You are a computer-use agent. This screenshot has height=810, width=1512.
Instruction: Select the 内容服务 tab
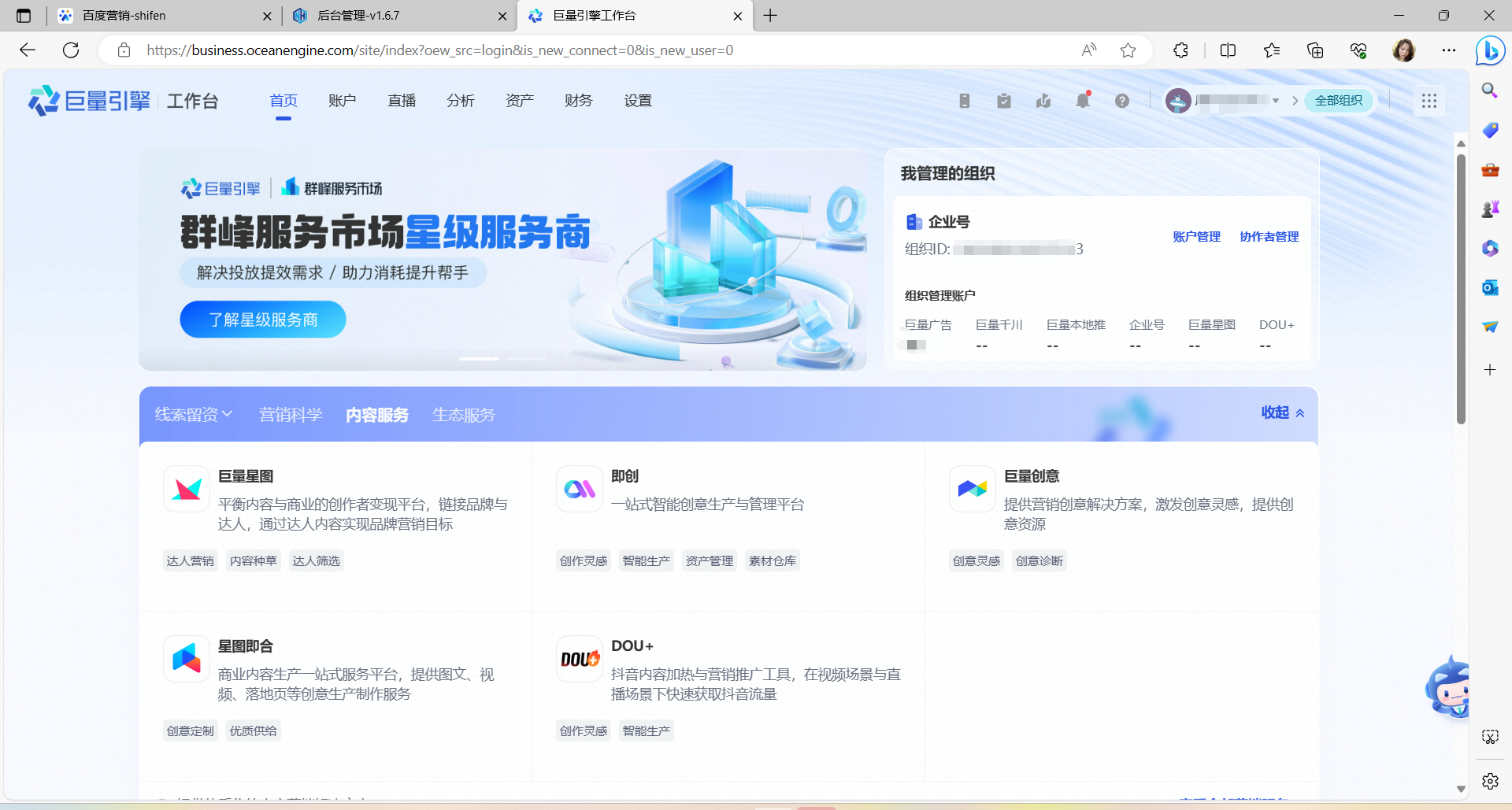point(377,415)
